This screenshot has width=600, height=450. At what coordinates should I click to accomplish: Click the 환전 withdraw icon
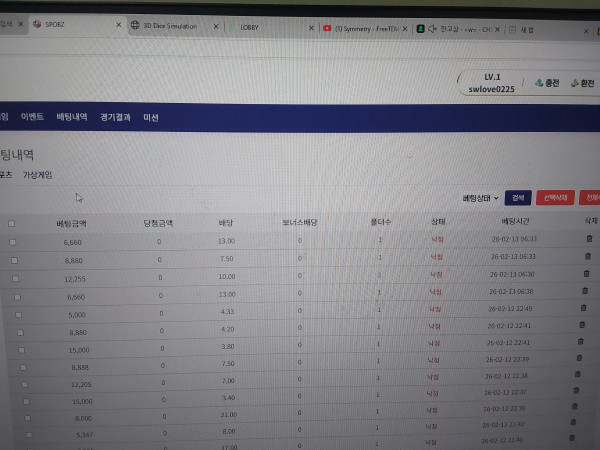point(573,83)
